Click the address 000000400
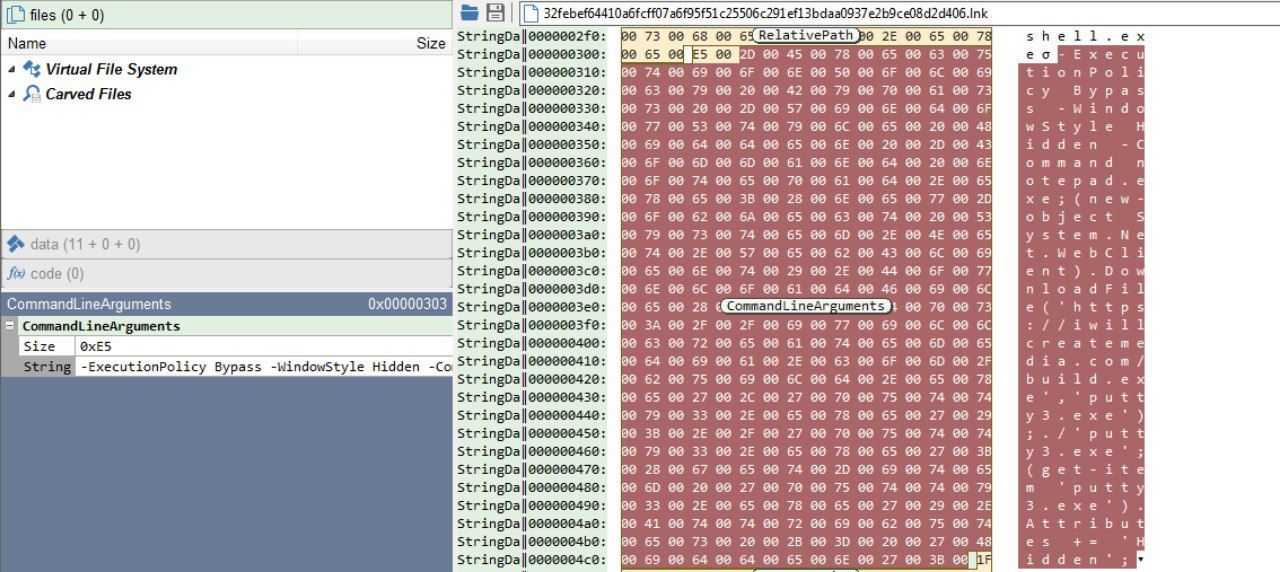This screenshot has height=572, width=1280. coord(567,342)
